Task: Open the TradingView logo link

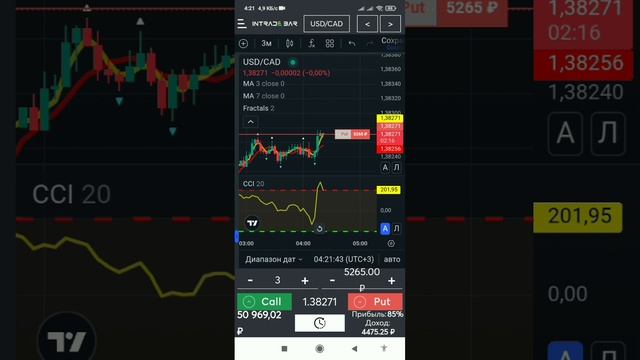Action: pos(252,223)
